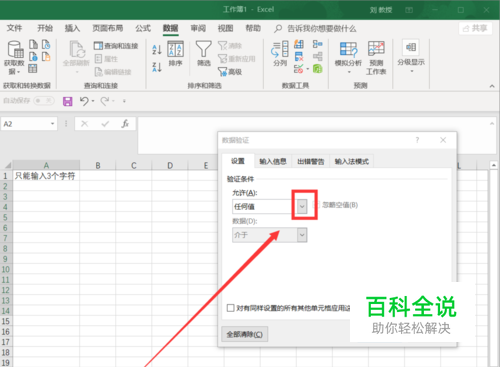
Task: Select the 输入信息 tab in dialog
Action: point(273,162)
